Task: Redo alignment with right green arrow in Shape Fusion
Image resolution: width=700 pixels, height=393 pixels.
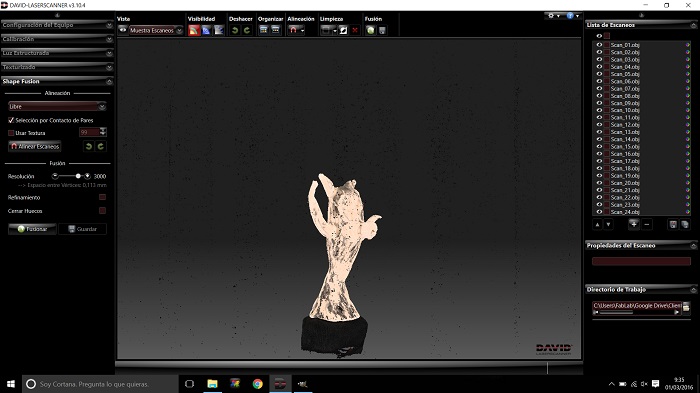Action: click(x=100, y=146)
